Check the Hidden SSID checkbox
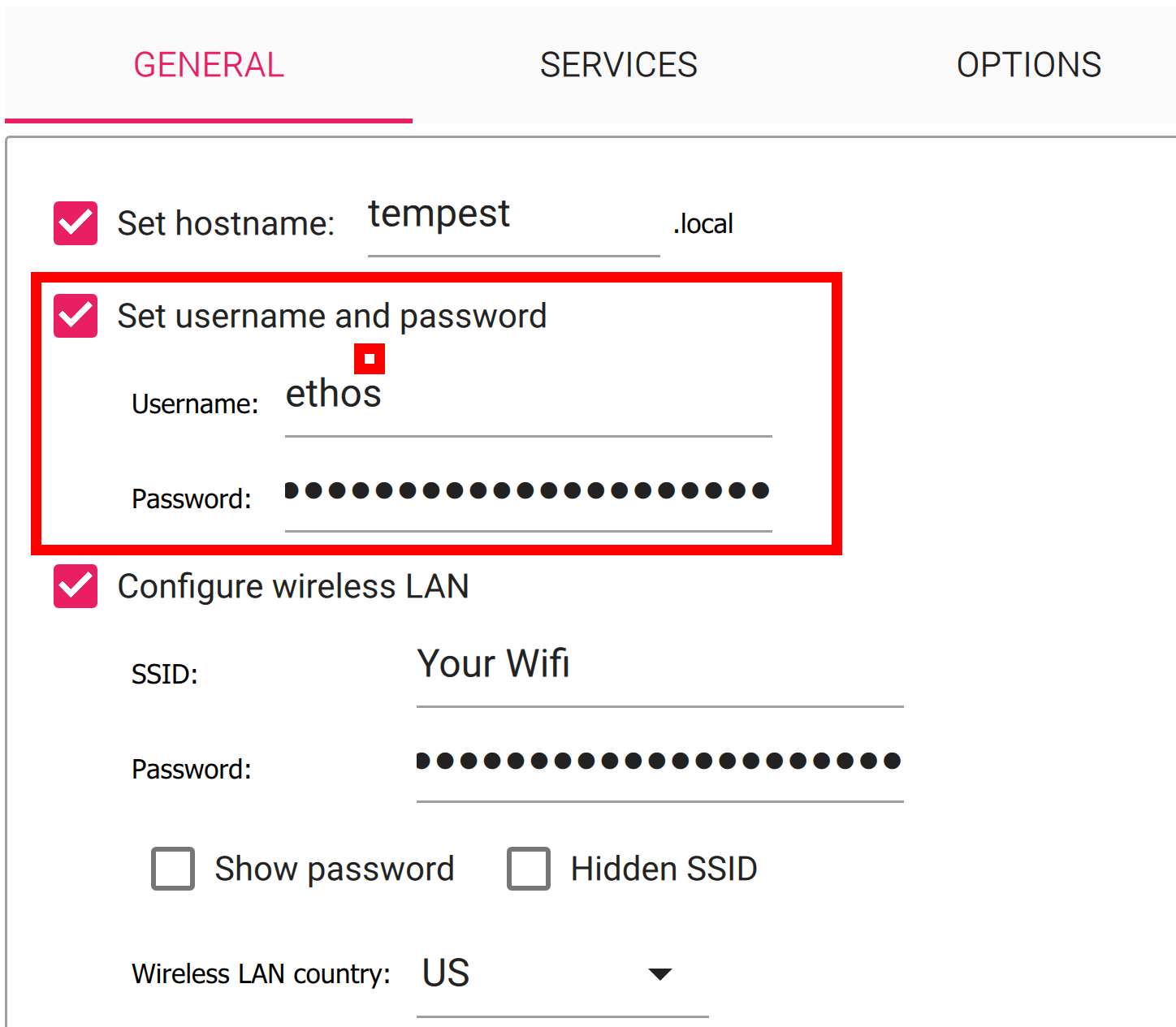This screenshot has width=1176, height=1027. [x=529, y=869]
